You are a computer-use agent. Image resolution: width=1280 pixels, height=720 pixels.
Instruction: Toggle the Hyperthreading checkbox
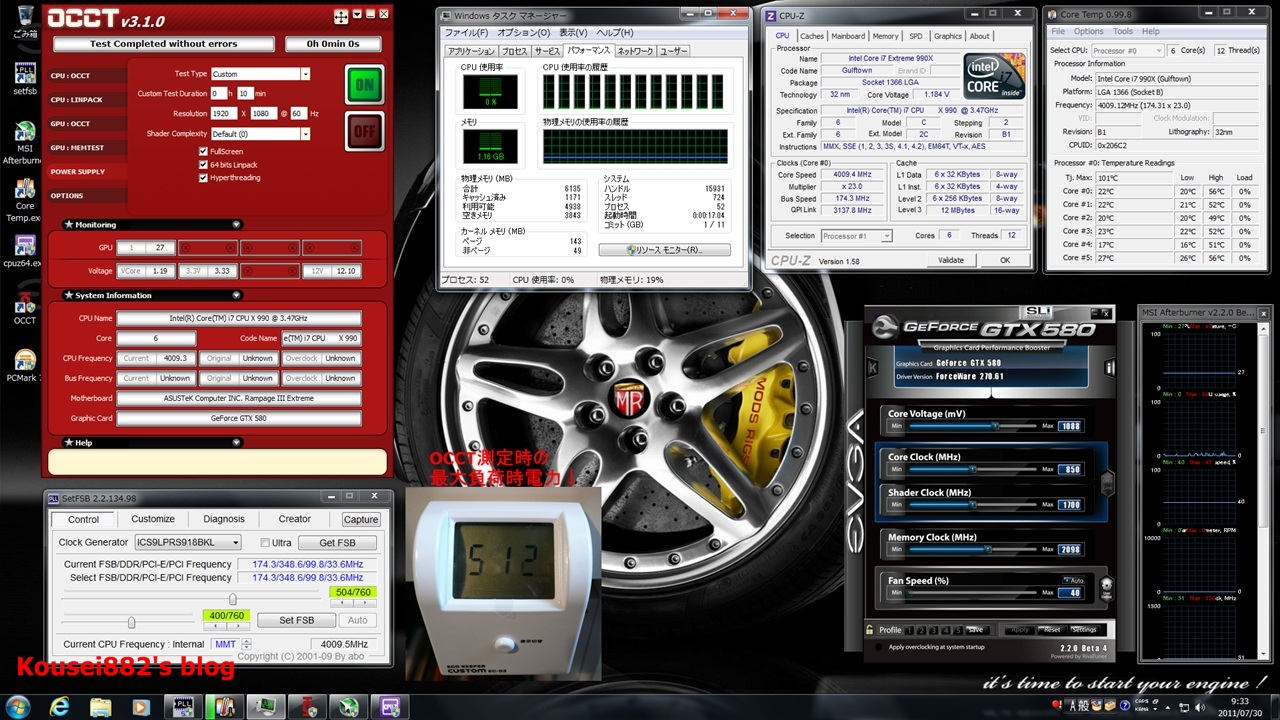coord(204,178)
